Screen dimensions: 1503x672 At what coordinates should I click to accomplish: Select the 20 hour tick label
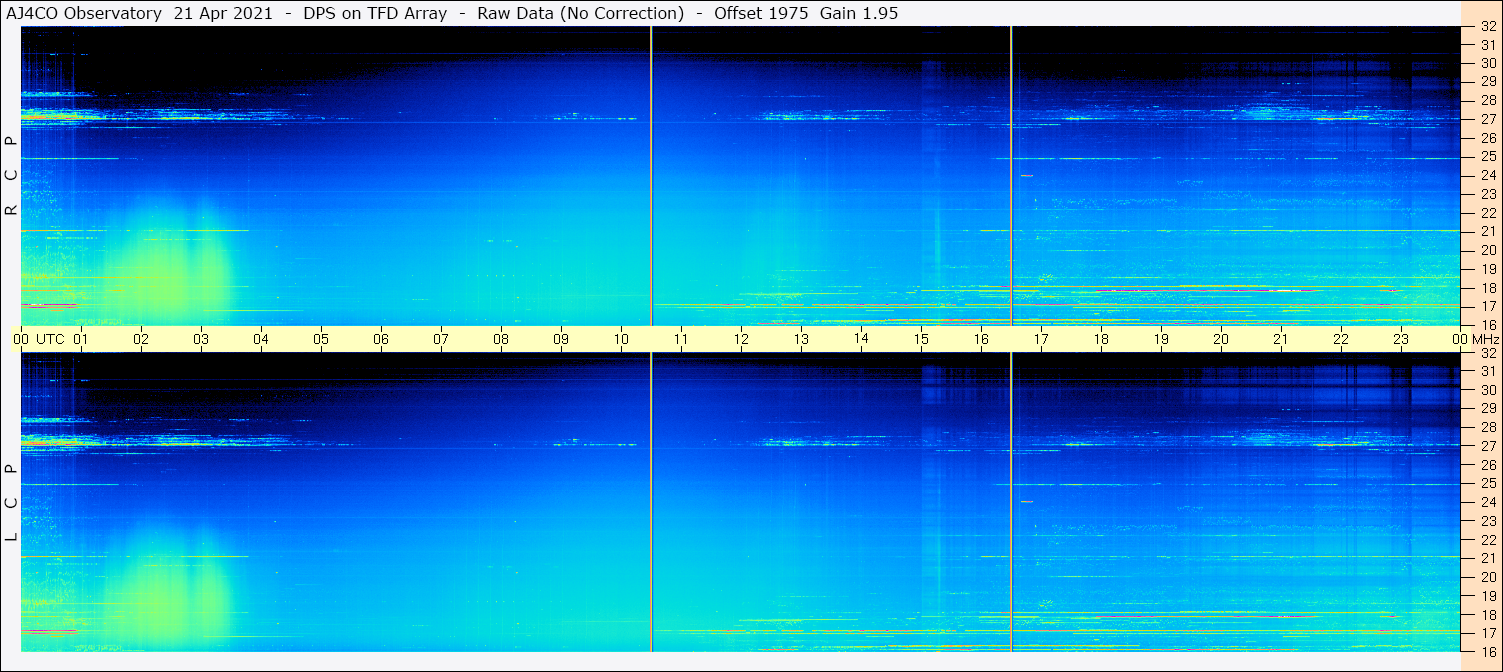[1221, 339]
